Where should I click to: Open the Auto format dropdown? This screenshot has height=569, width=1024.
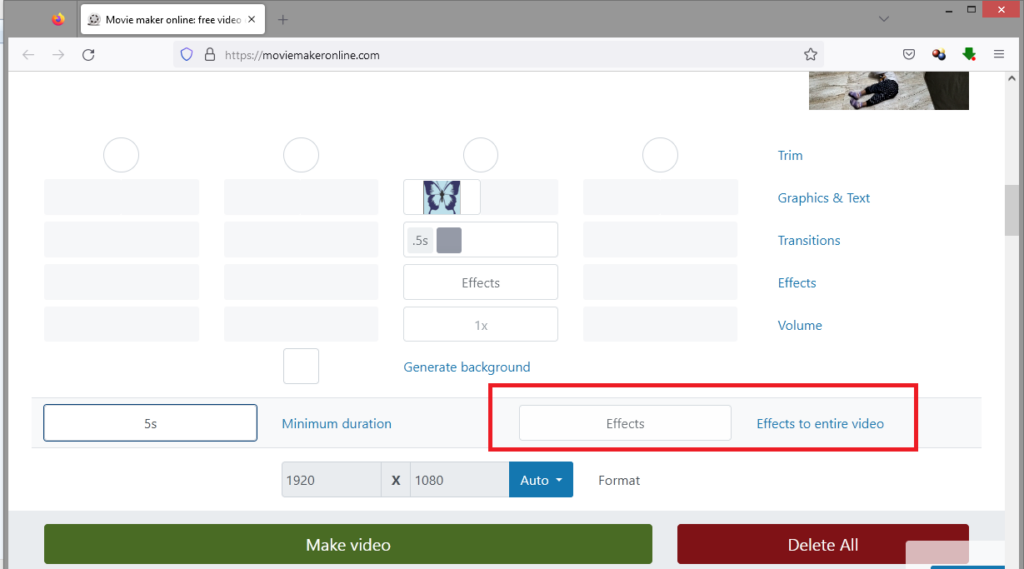pyautogui.click(x=540, y=480)
